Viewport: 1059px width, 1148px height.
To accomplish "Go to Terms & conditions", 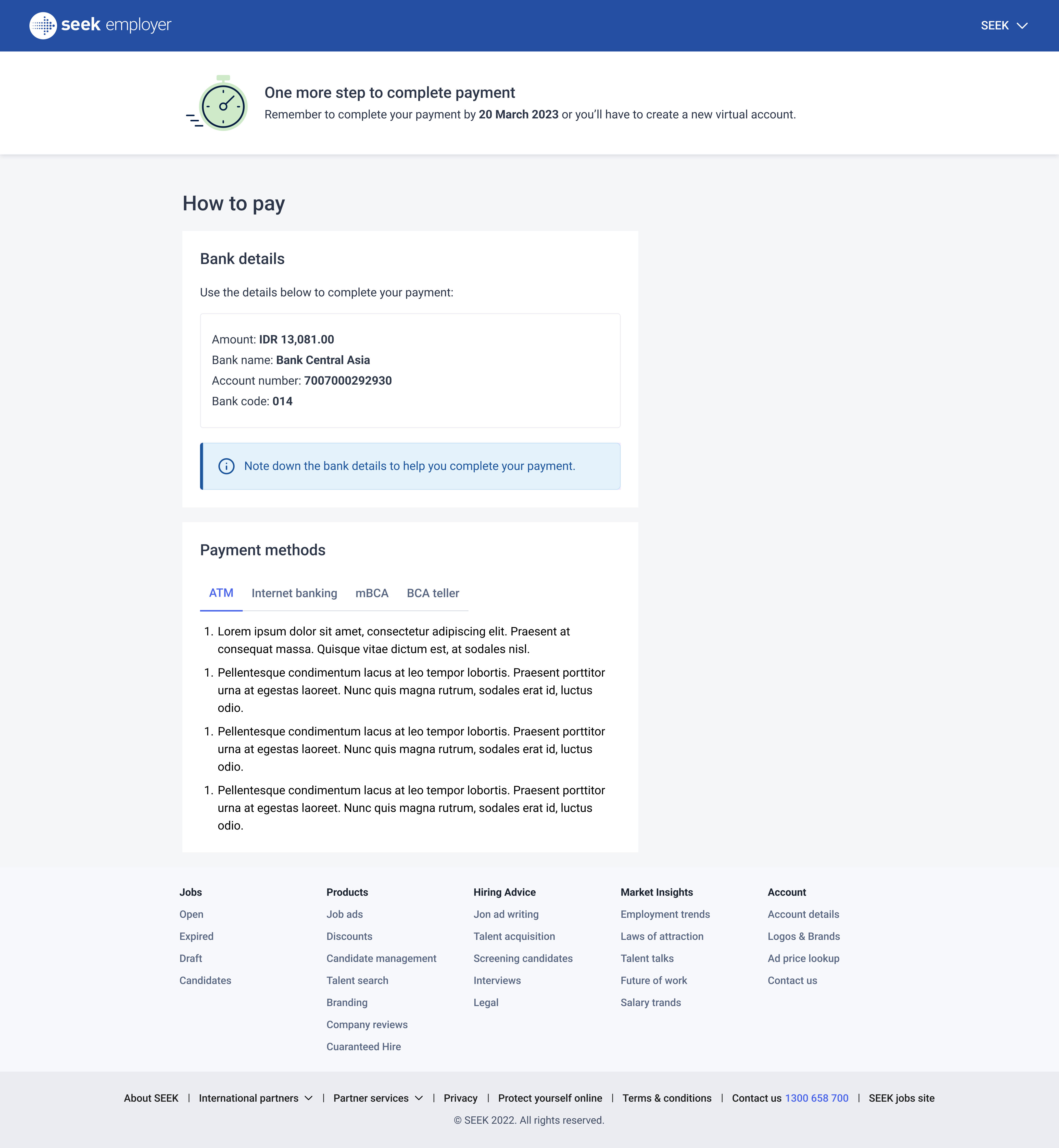I will pyautogui.click(x=667, y=1098).
